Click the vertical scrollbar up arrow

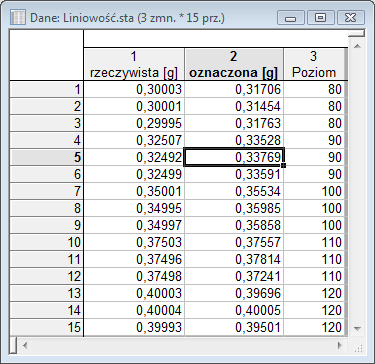(357, 46)
